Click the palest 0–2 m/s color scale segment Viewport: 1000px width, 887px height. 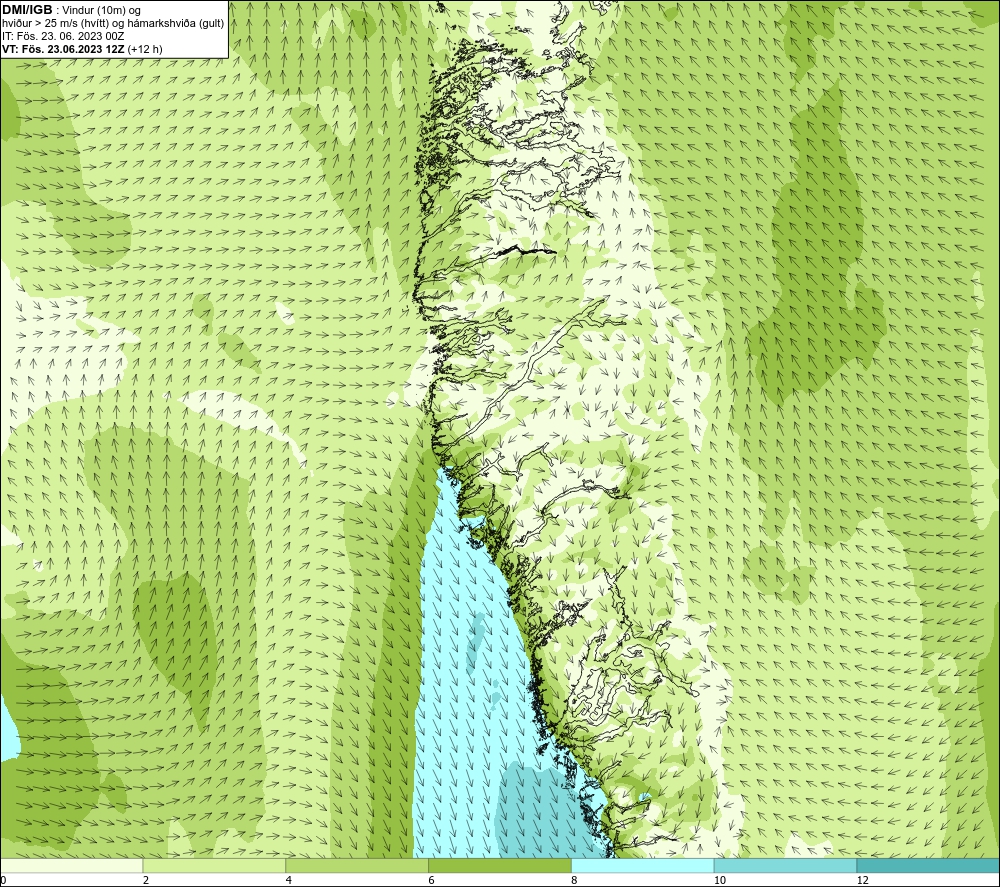(71, 865)
